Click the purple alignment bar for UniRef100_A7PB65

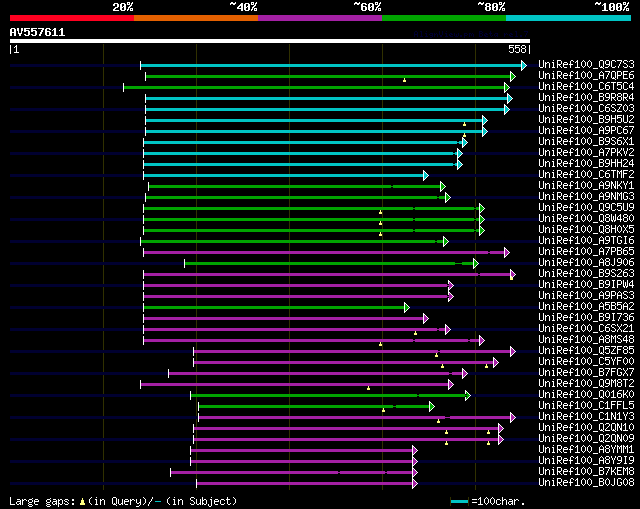[x=324, y=253]
